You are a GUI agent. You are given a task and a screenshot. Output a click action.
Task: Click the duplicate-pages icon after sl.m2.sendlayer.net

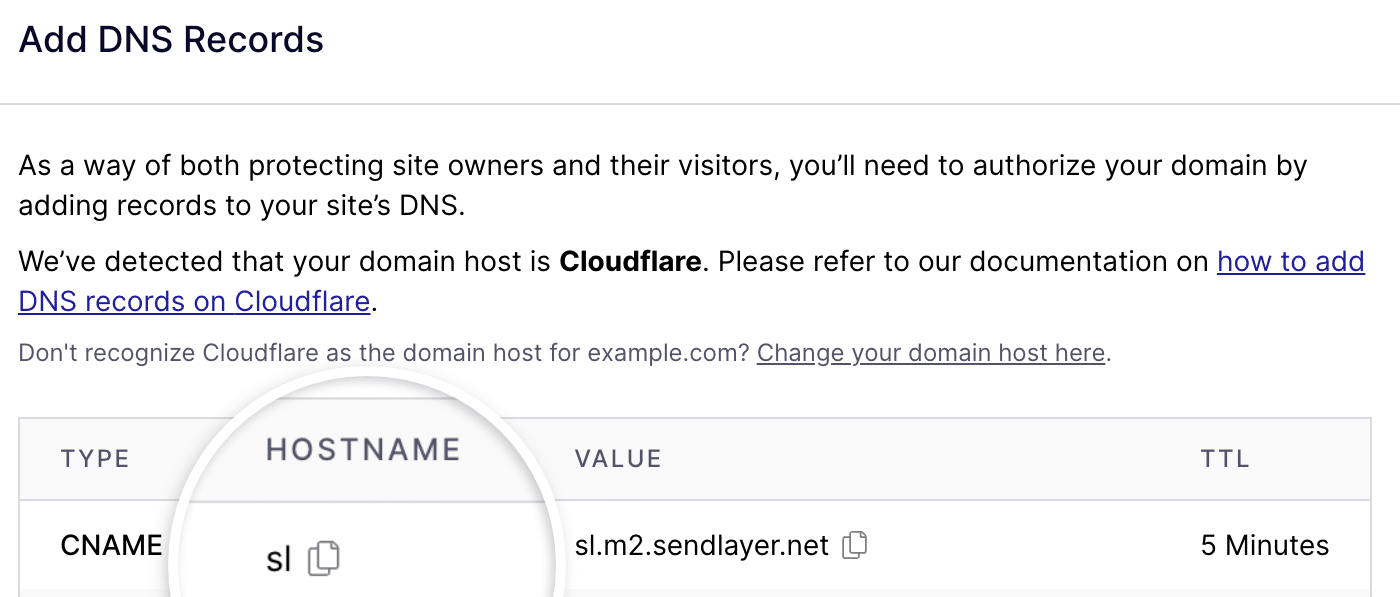pyautogui.click(x=857, y=545)
